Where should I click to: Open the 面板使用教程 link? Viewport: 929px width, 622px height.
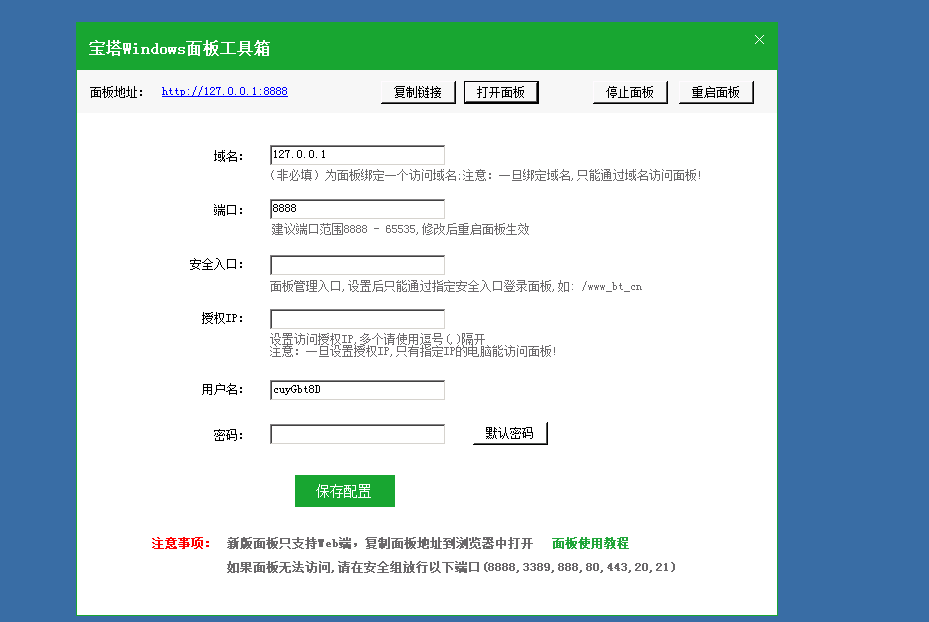click(590, 543)
